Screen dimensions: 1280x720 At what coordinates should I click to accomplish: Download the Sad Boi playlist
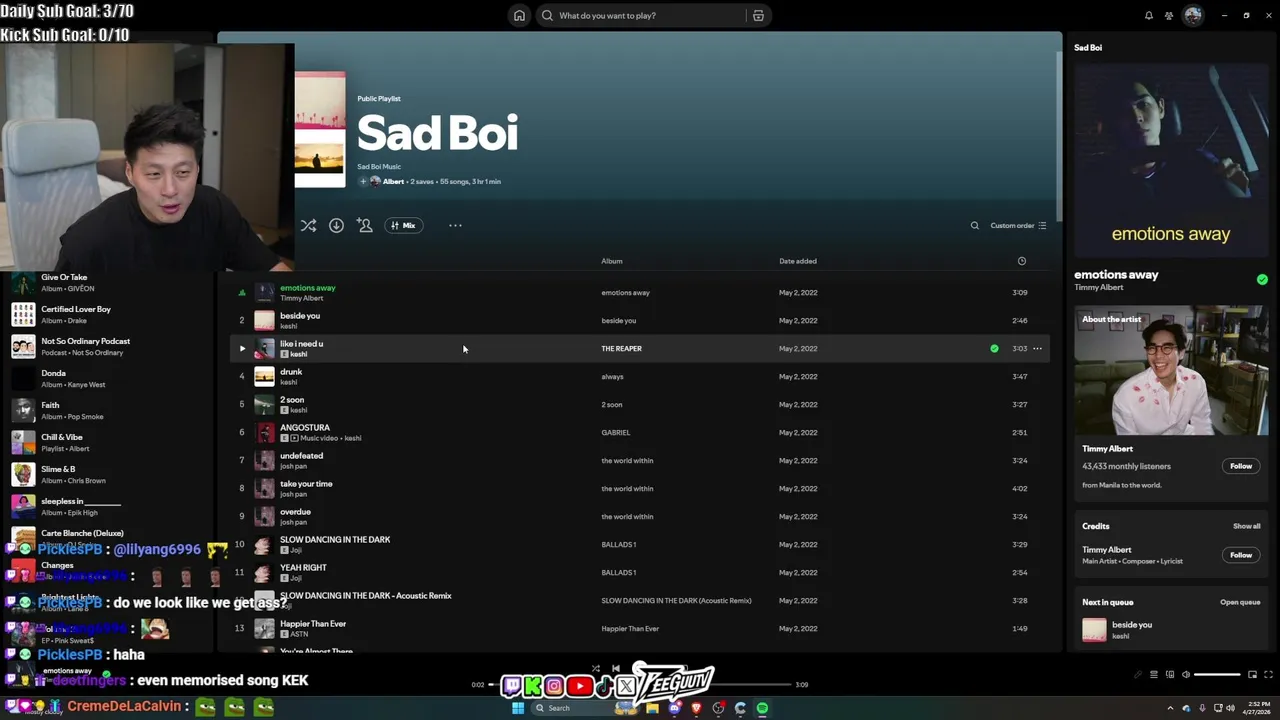336,226
